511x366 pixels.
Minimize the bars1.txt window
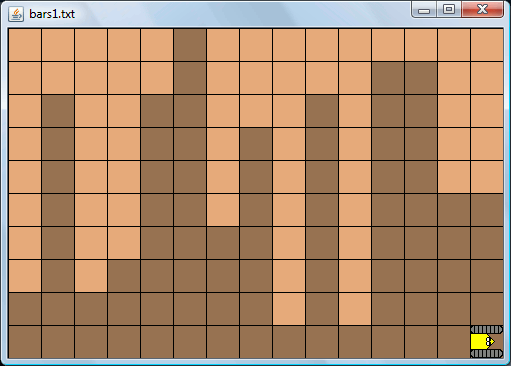(424, 10)
